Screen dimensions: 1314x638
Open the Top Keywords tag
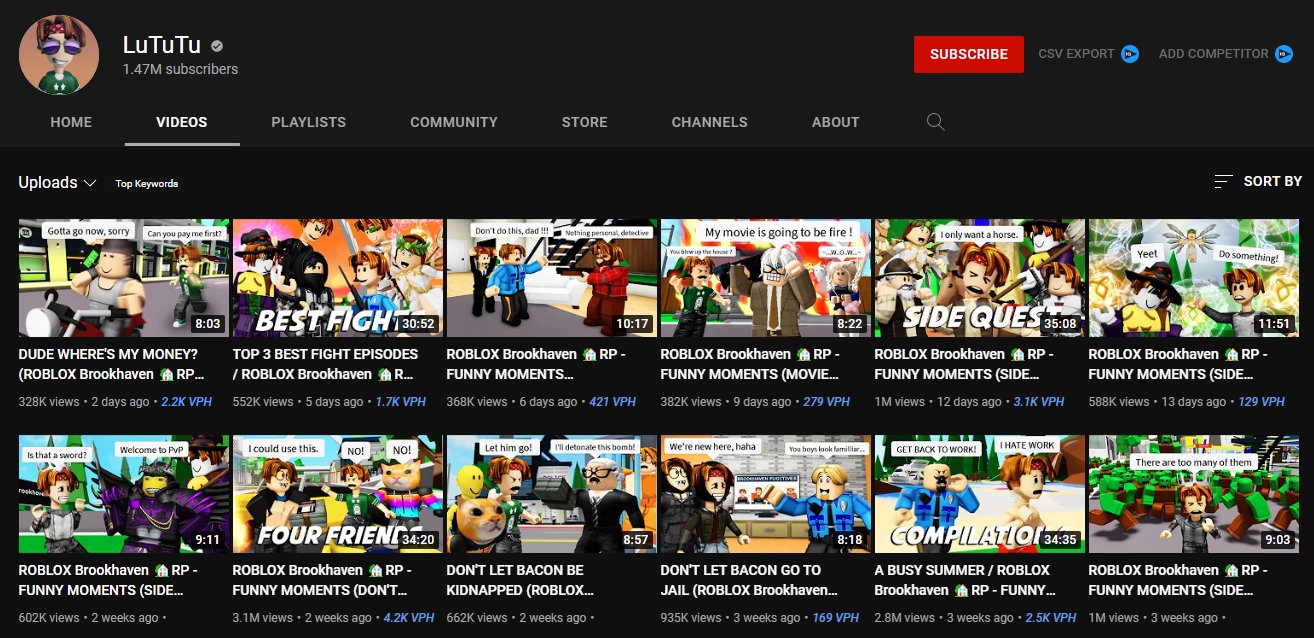point(146,184)
